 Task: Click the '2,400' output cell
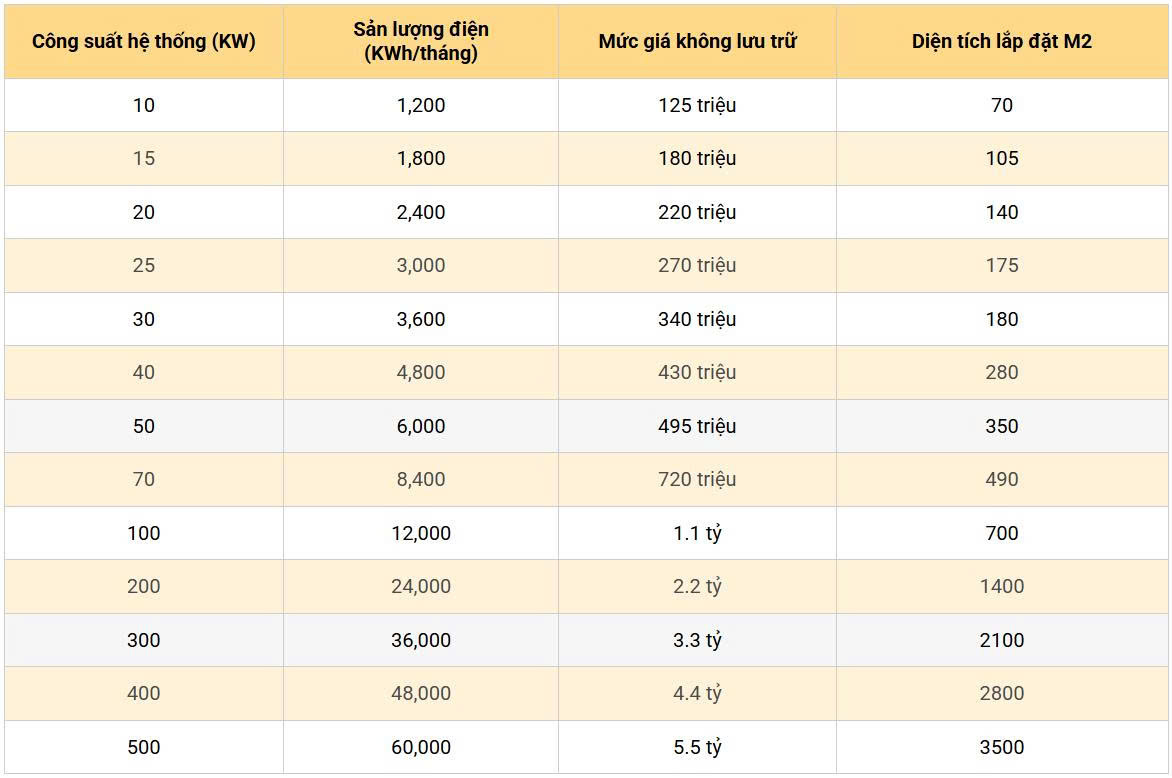coord(421,212)
